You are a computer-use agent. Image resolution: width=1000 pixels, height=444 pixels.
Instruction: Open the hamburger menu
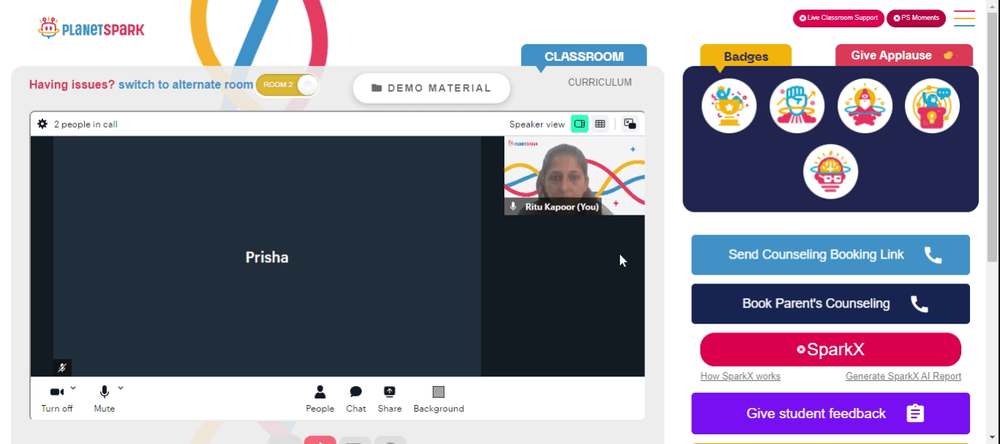tap(964, 18)
